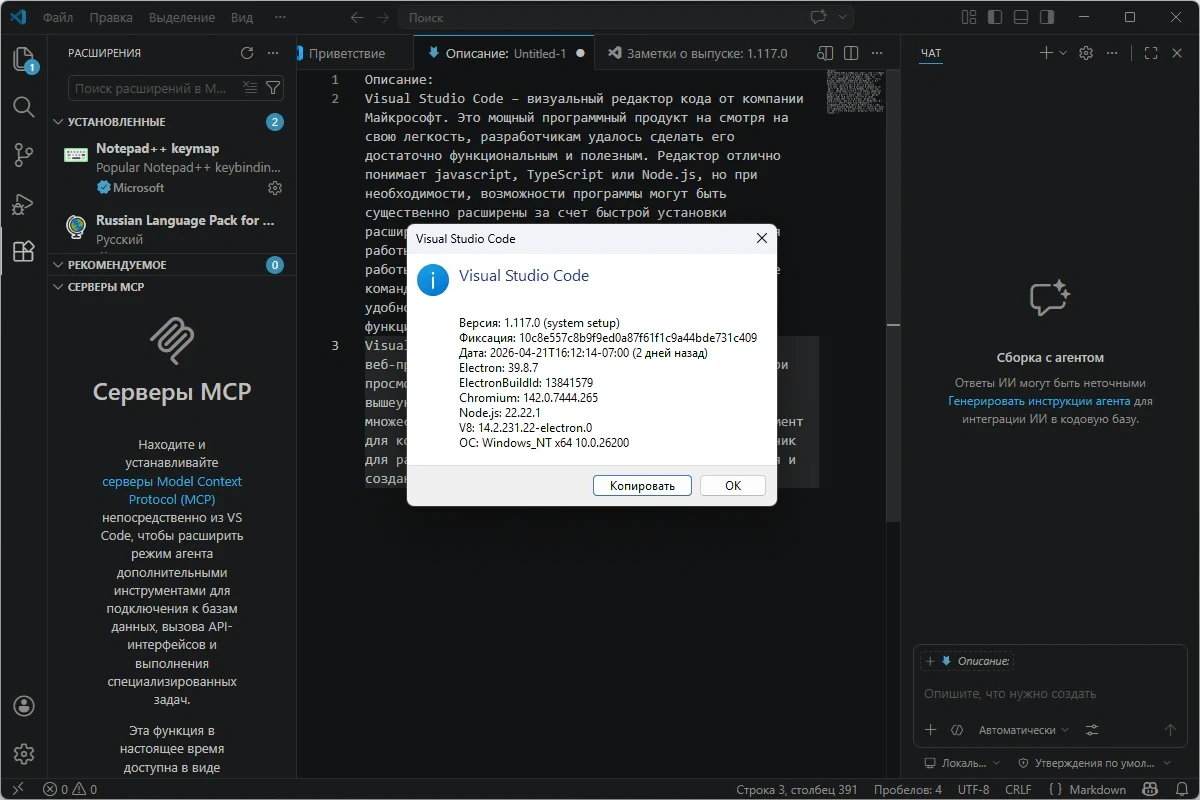Open the Вид menu
This screenshot has height=800, width=1200.
(x=242, y=17)
